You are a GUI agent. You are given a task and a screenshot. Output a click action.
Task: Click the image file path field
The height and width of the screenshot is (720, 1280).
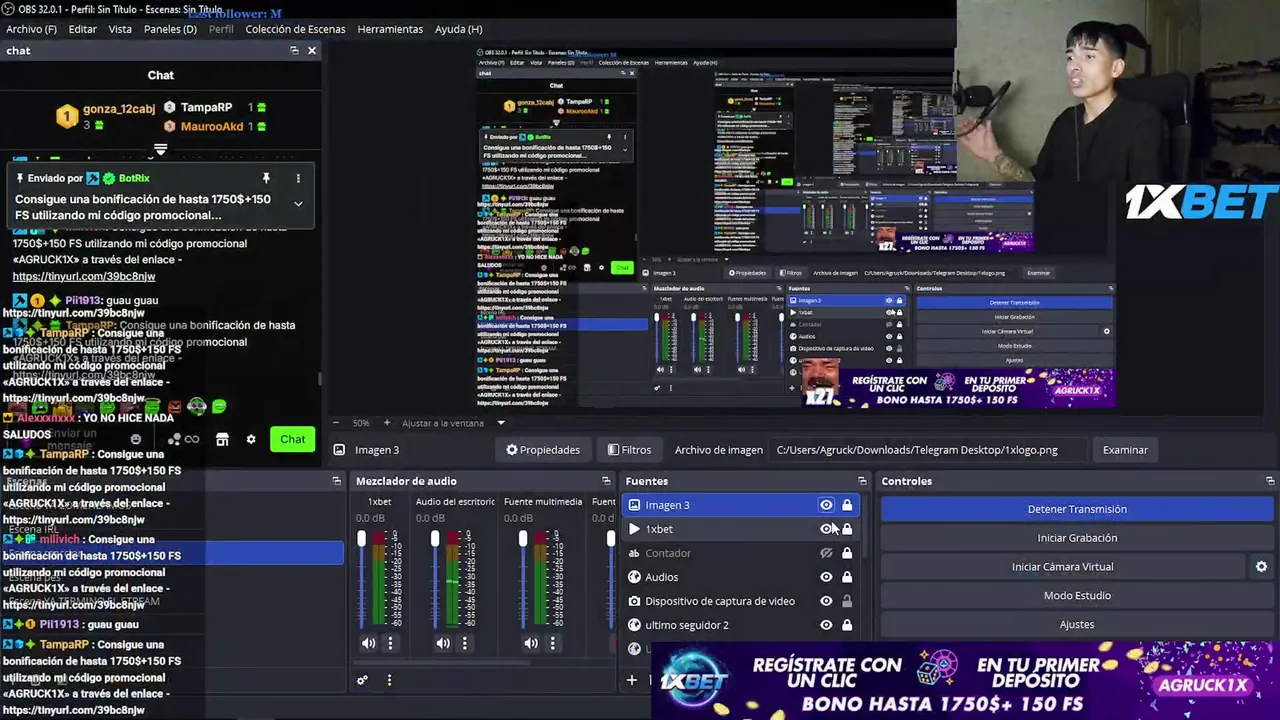pos(928,450)
